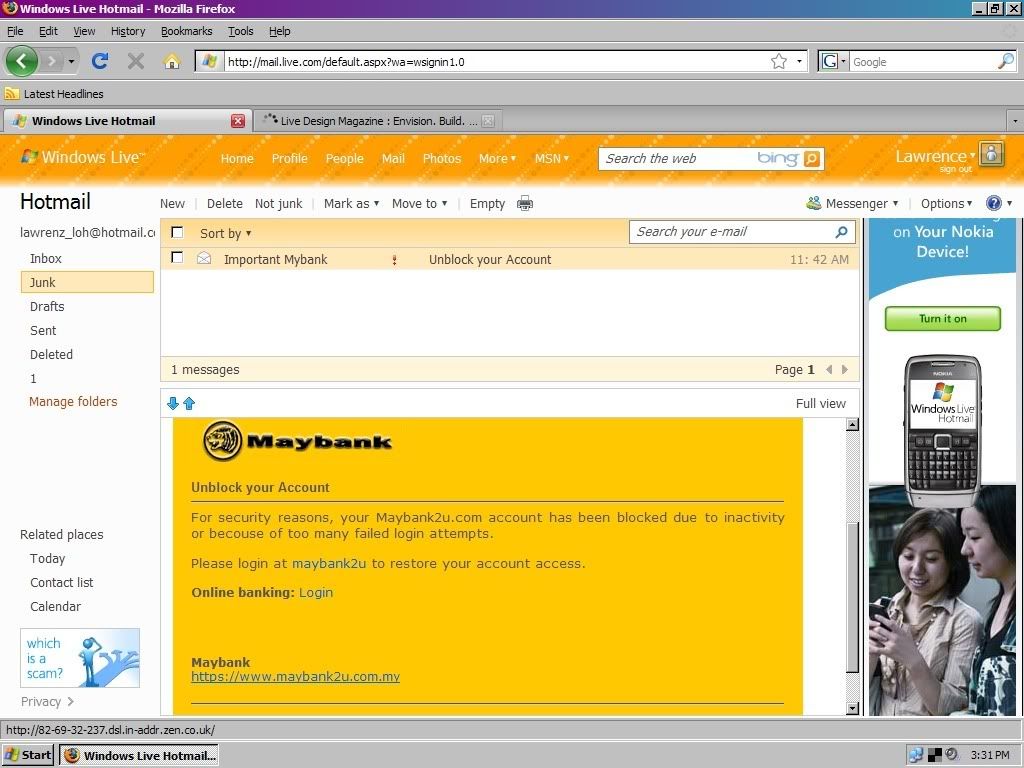This screenshot has height=768, width=1024.
Task: Go to next message page arrow
Action: point(844,370)
